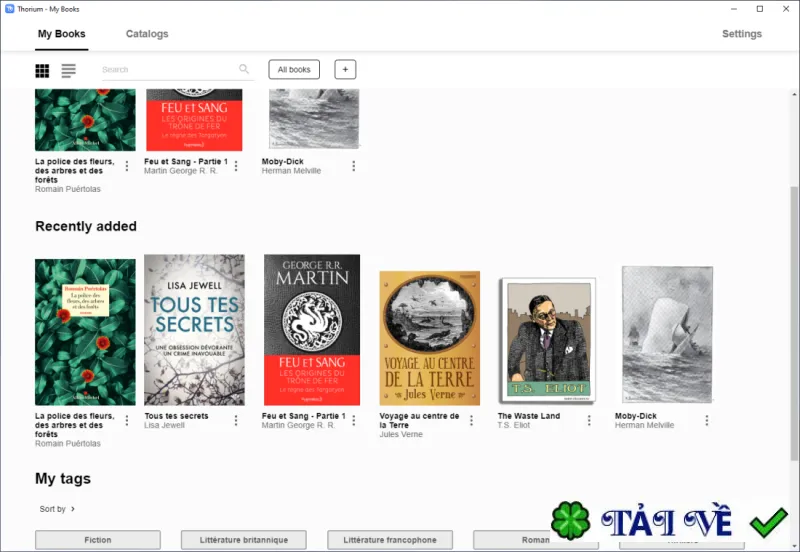Switch to list view layout
This screenshot has width=800, height=552.
(68, 70)
